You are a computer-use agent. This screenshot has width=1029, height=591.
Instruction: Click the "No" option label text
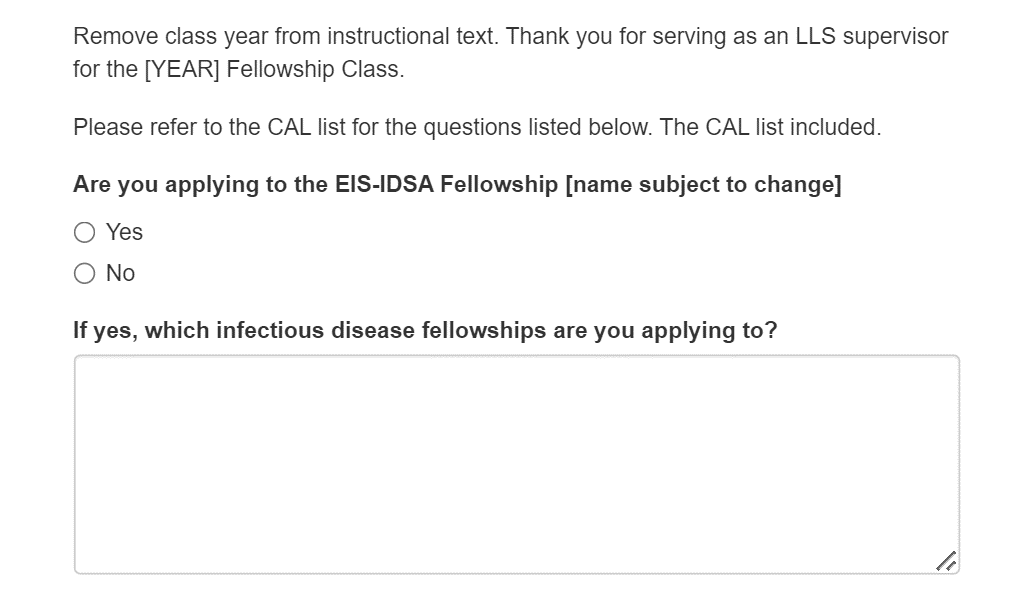(x=121, y=274)
